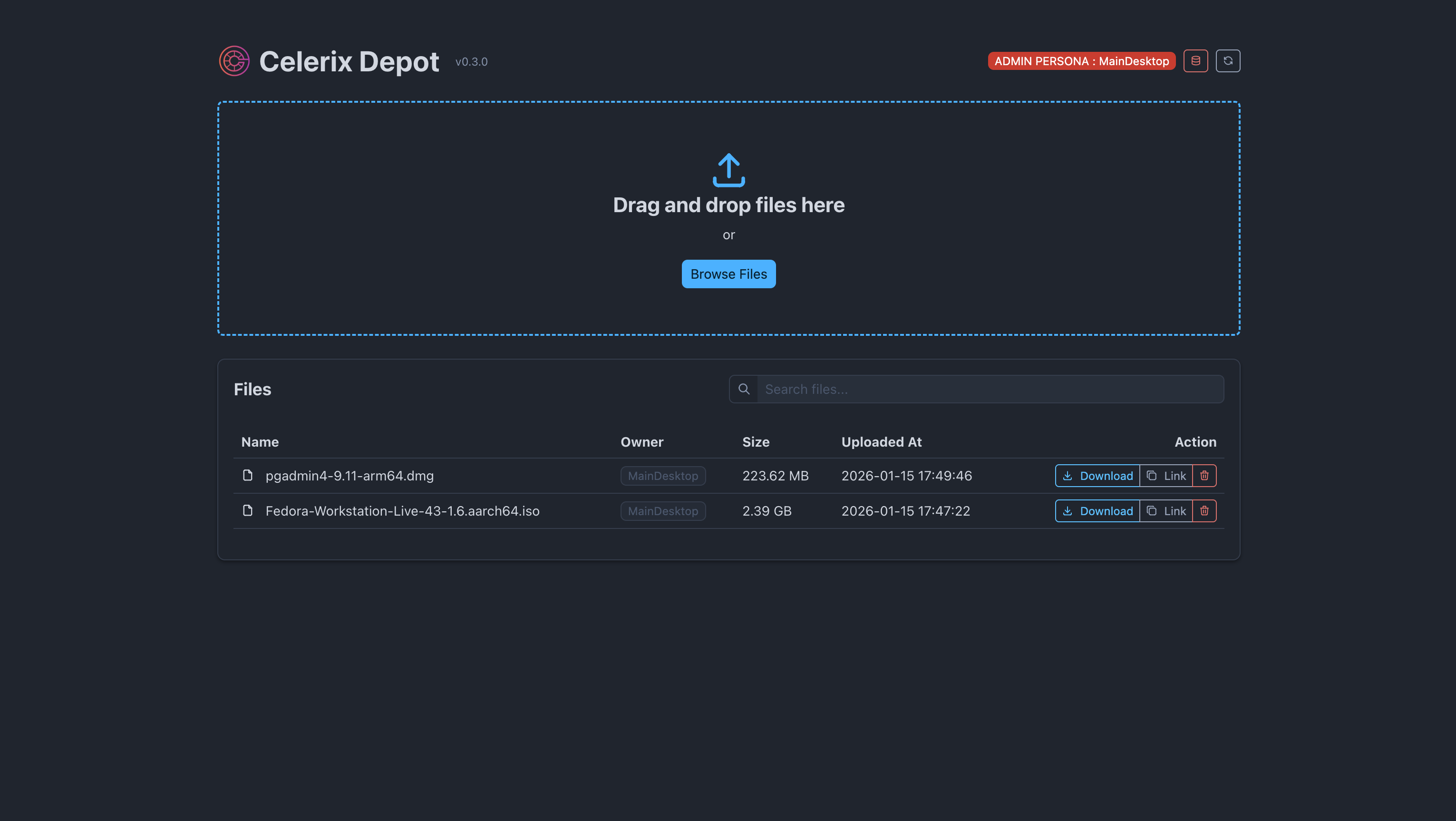The width and height of the screenshot is (1456, 821).
Task: Click the upload arrow icon
Action: click(728, 170)
